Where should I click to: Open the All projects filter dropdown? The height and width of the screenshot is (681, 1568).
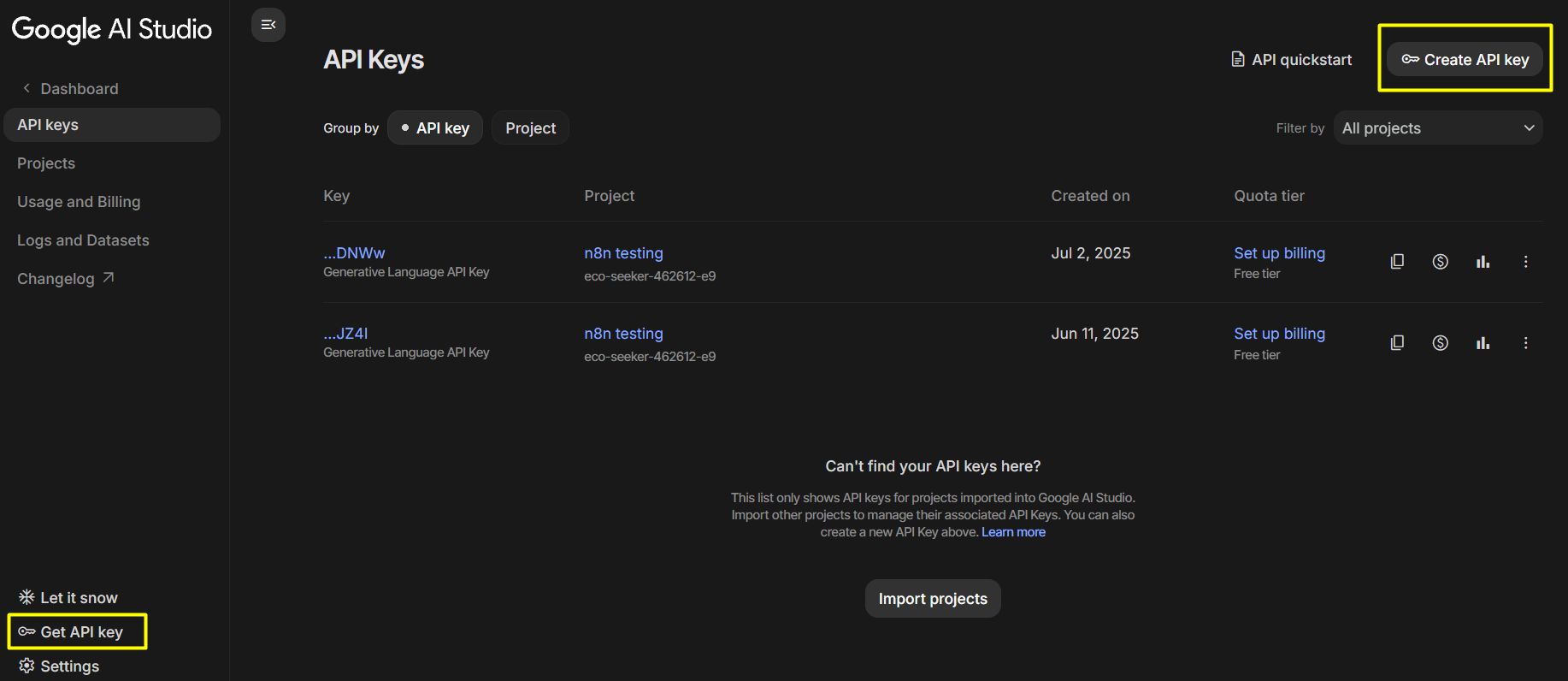click(x=1438, y=127)
